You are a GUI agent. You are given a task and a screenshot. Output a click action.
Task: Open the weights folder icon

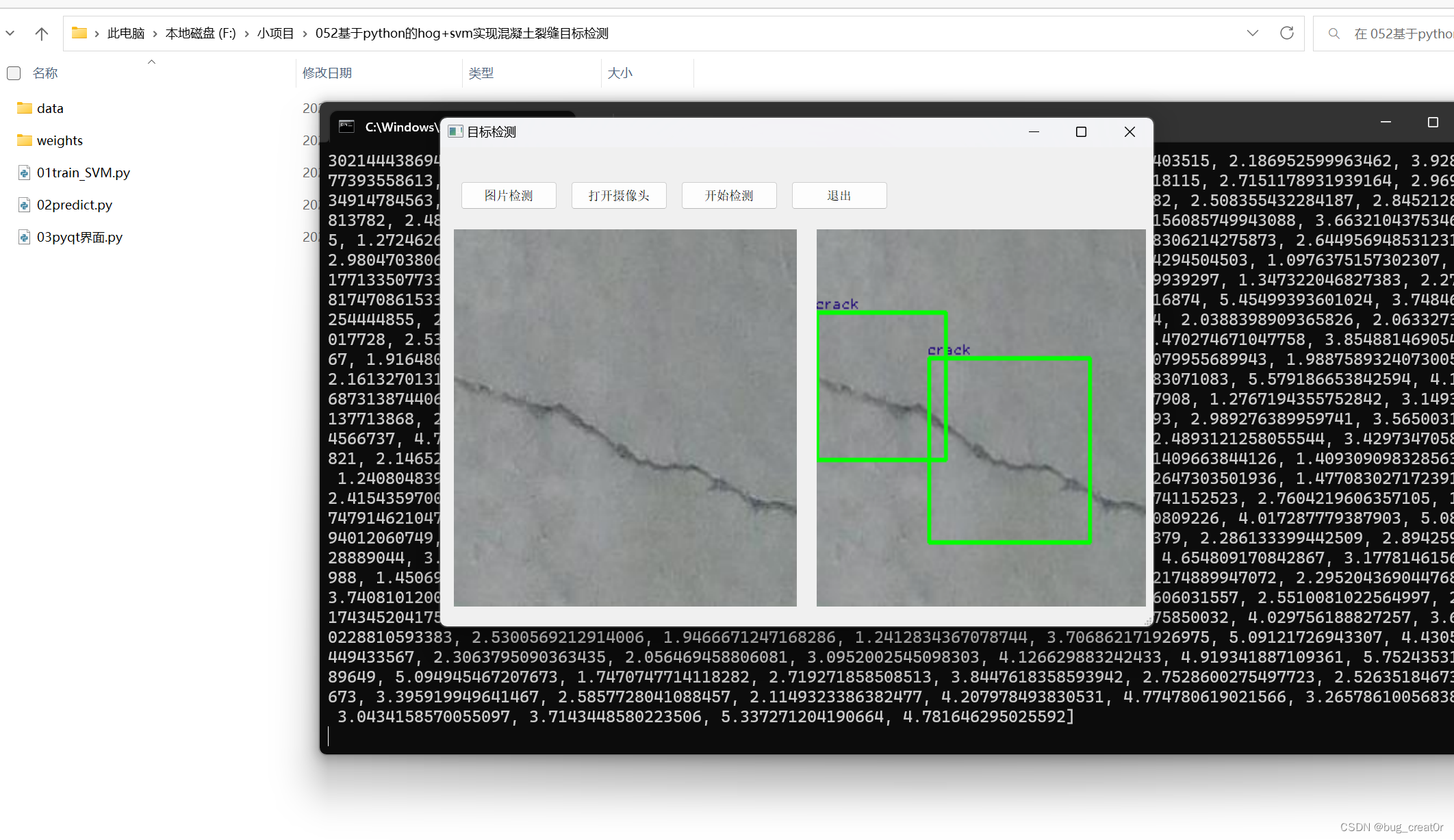click(x=25, y=140)
